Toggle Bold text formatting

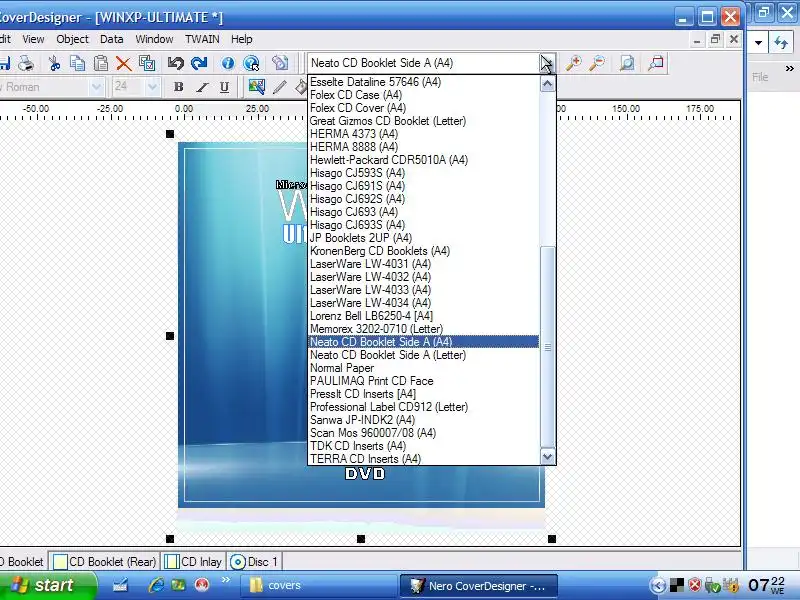coord(178,87)
